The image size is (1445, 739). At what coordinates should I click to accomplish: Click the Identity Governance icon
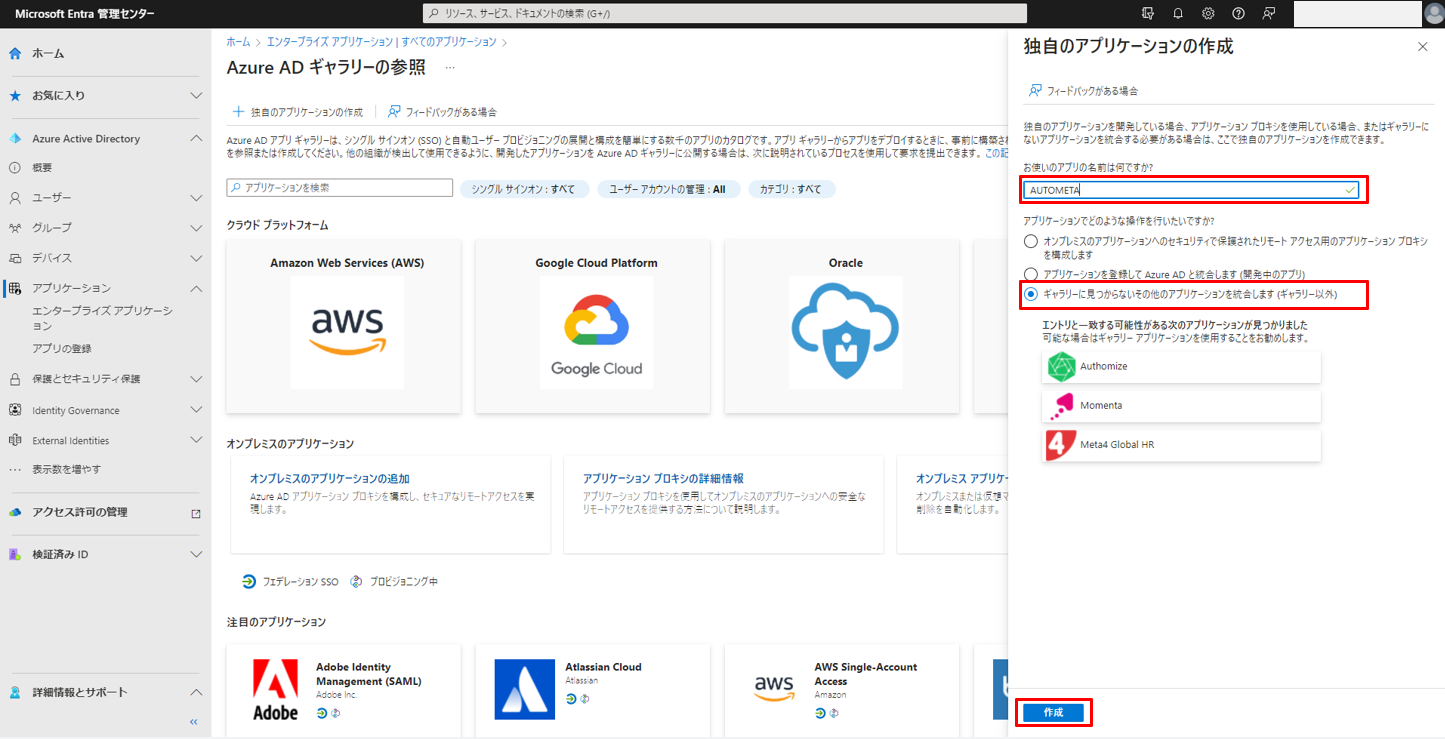click(x=15, y=410)
